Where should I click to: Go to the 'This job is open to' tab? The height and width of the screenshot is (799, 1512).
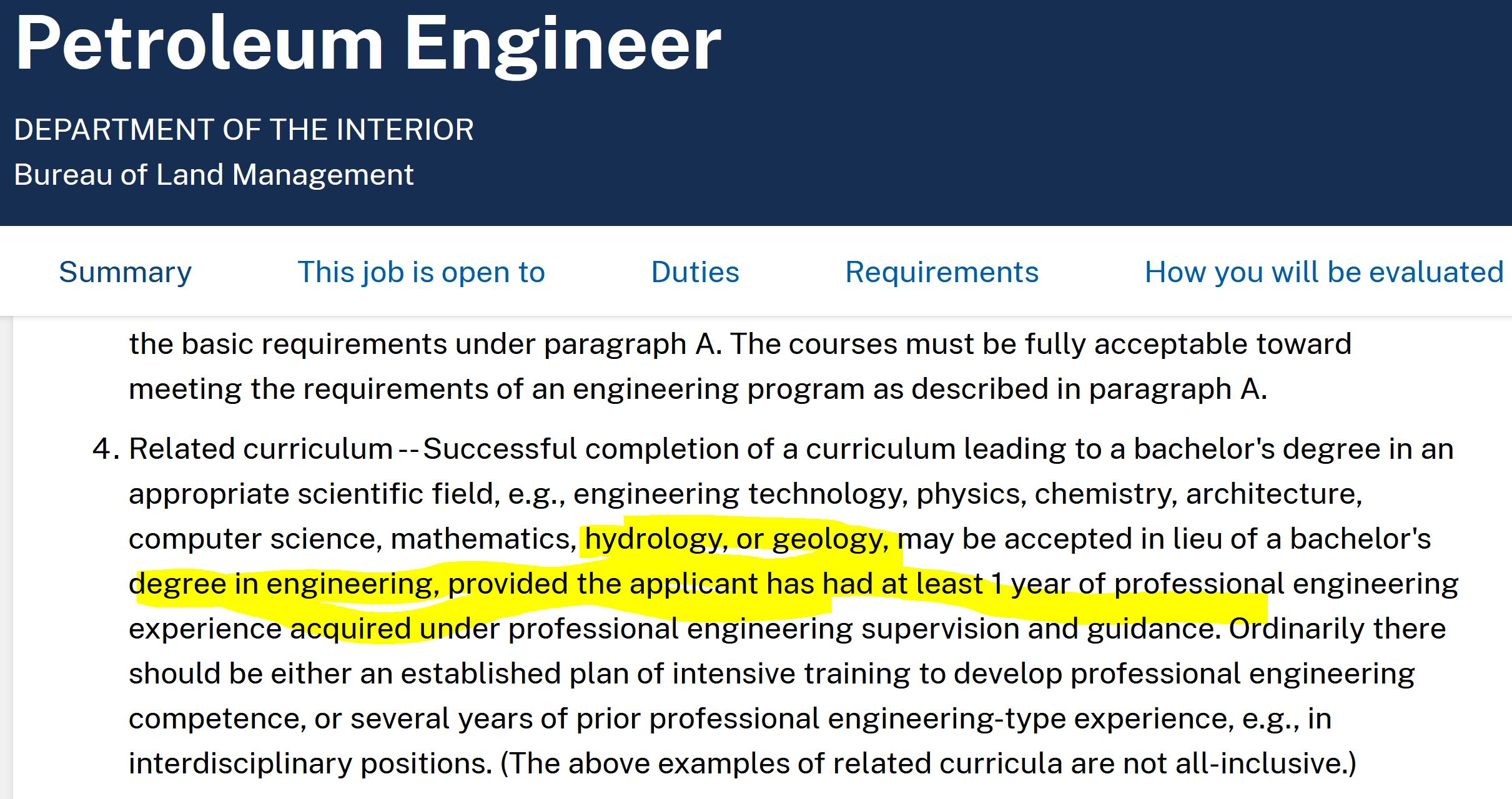(x=421, y=272)
